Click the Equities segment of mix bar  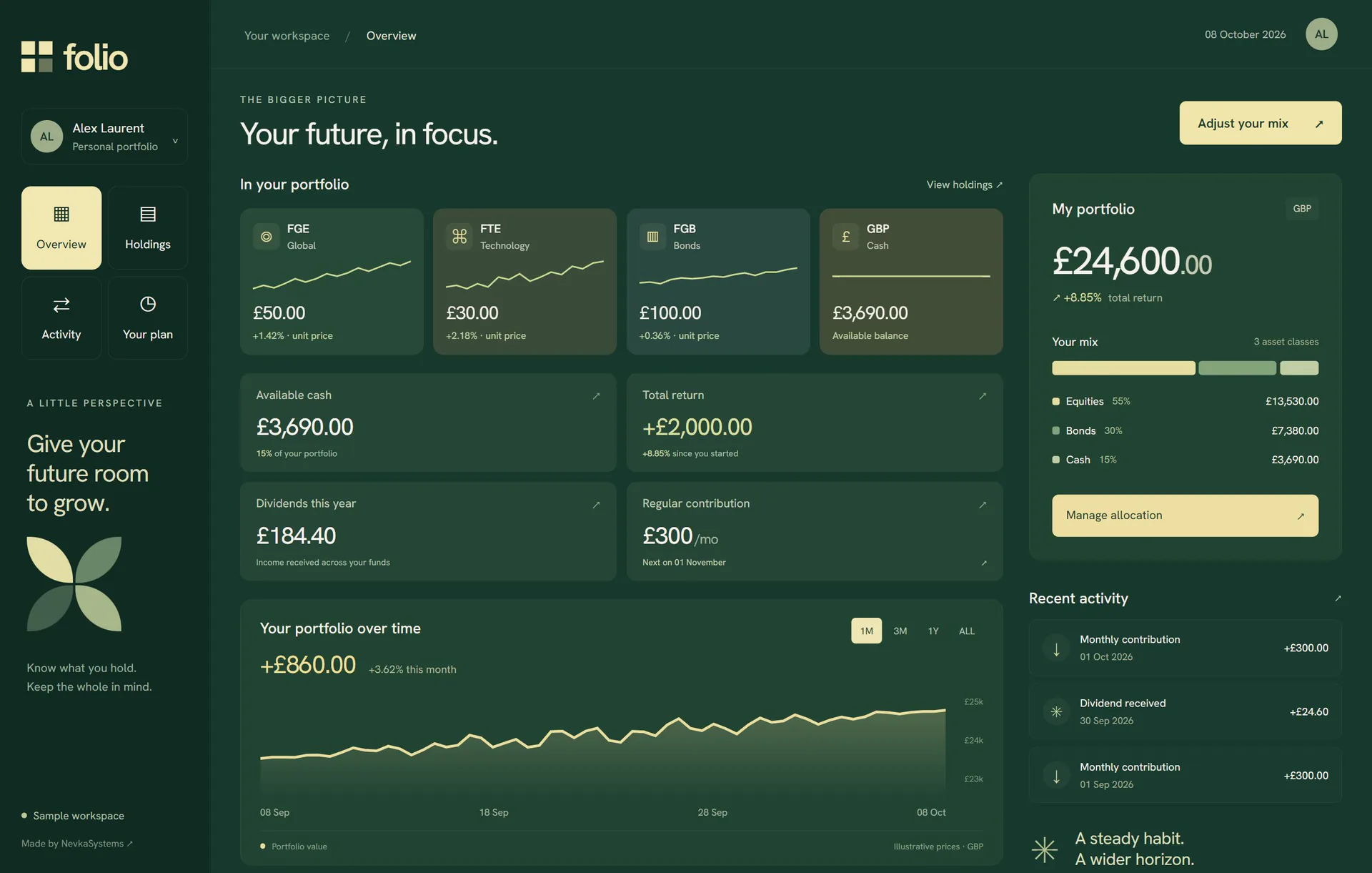[1123, 368]
